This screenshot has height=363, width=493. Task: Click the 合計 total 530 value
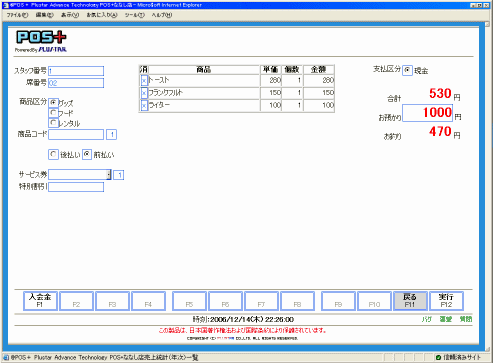tap(440, 94)
